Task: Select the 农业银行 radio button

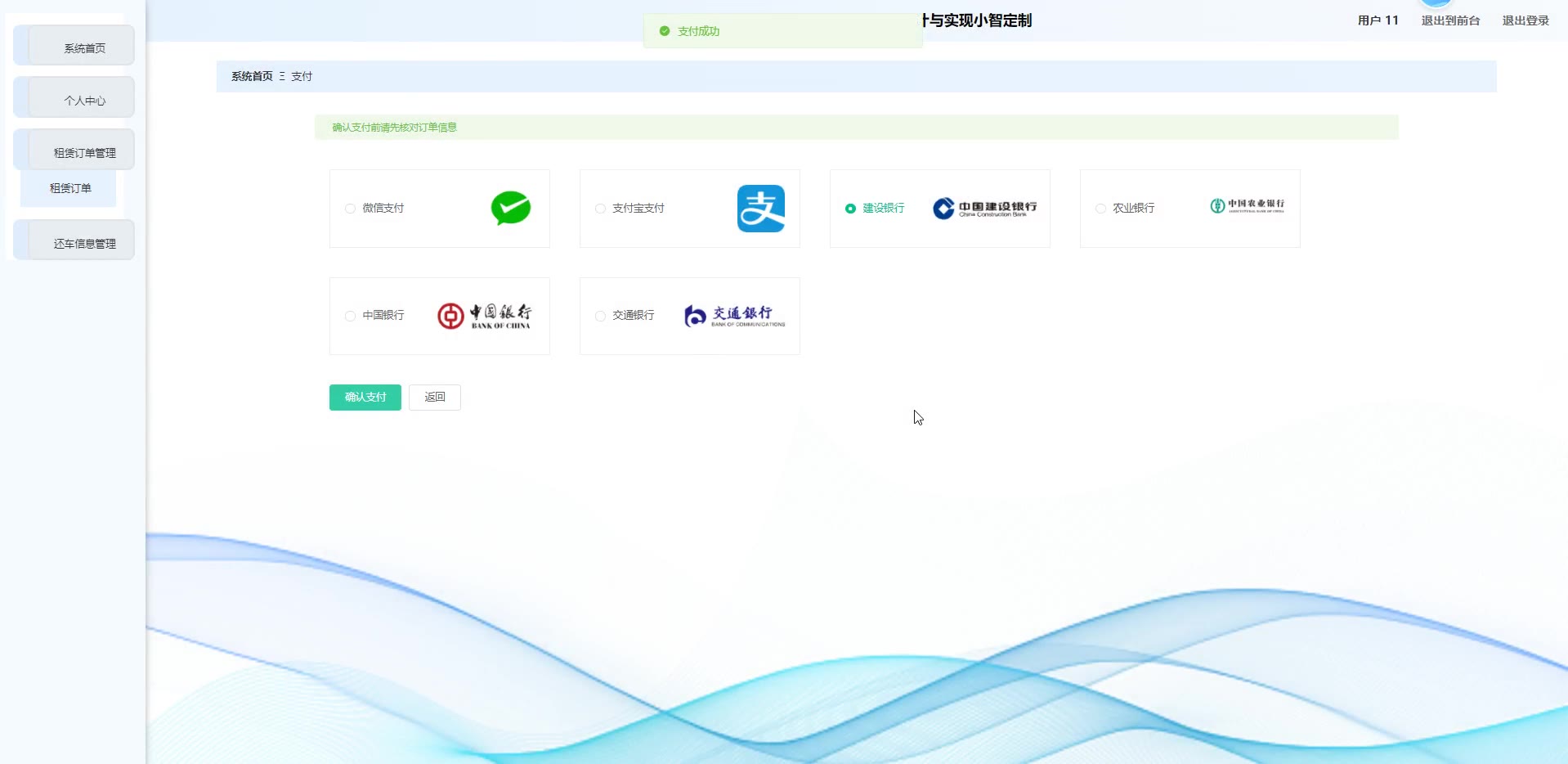Action: coord(1100,209)
